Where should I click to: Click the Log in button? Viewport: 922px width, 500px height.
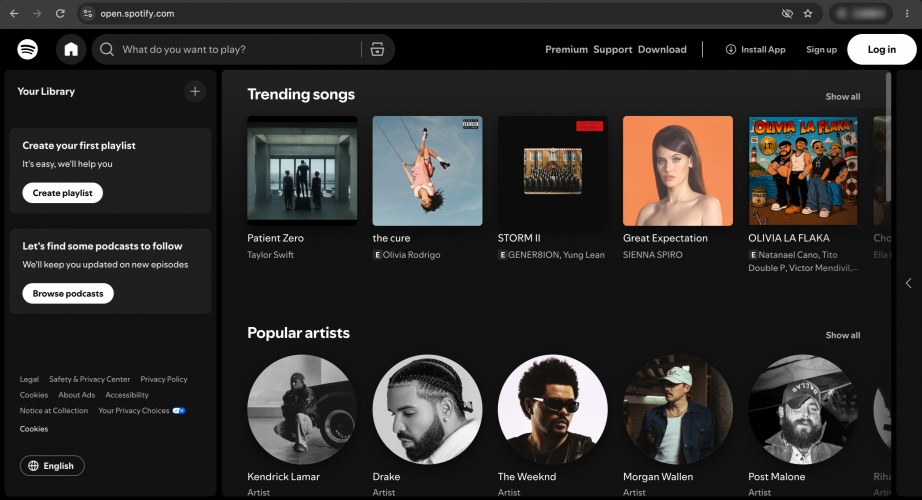point(881,49)
